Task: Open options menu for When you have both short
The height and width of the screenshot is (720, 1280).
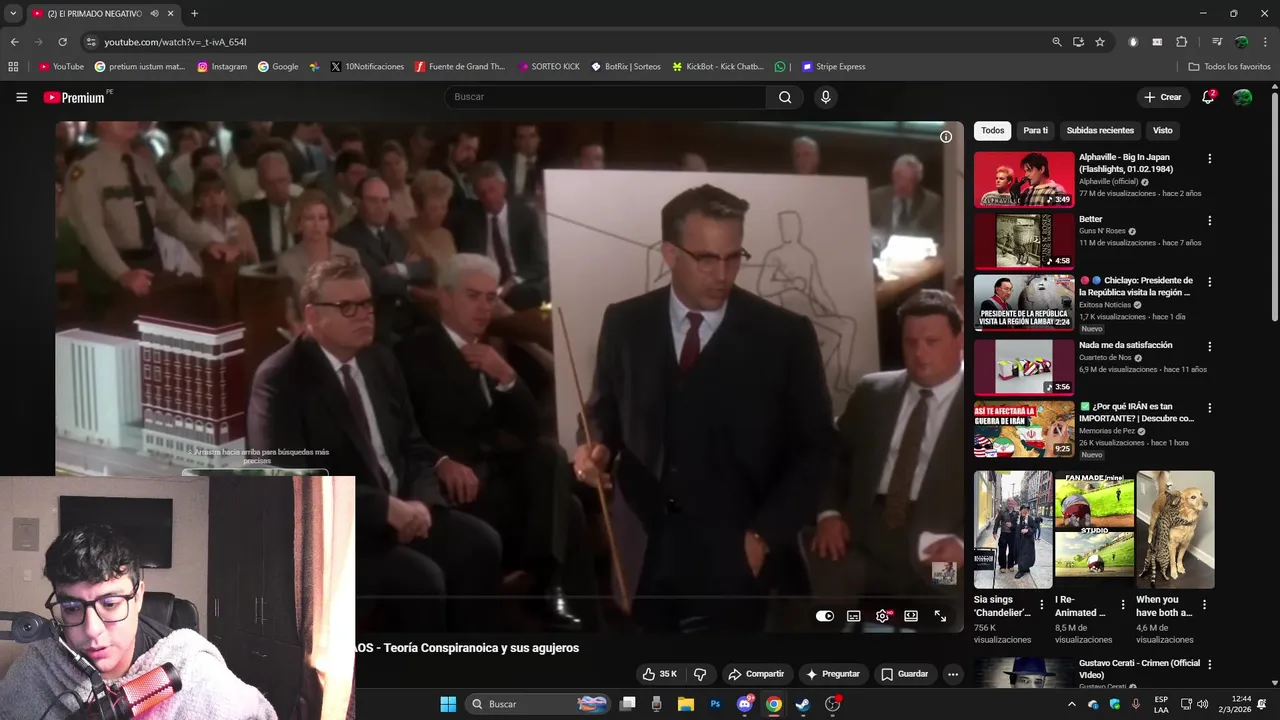Action: click(1204, 605)
